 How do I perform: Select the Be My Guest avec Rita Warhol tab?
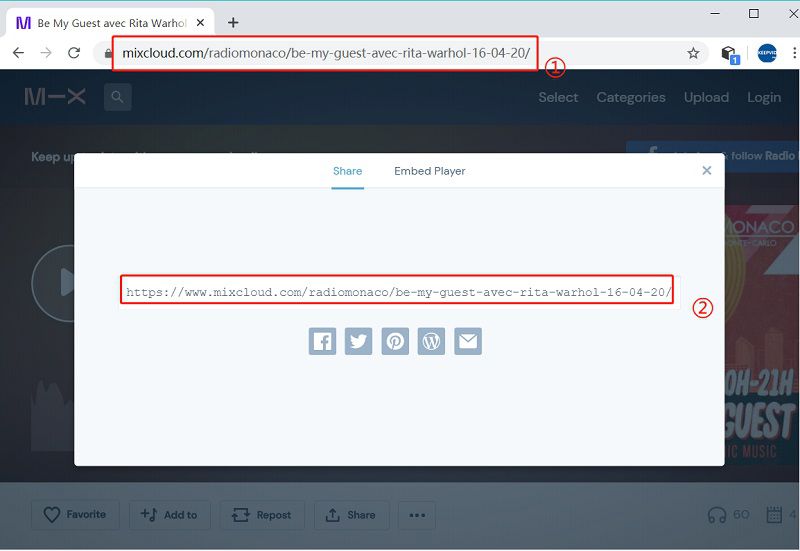(x=110, y=23)
